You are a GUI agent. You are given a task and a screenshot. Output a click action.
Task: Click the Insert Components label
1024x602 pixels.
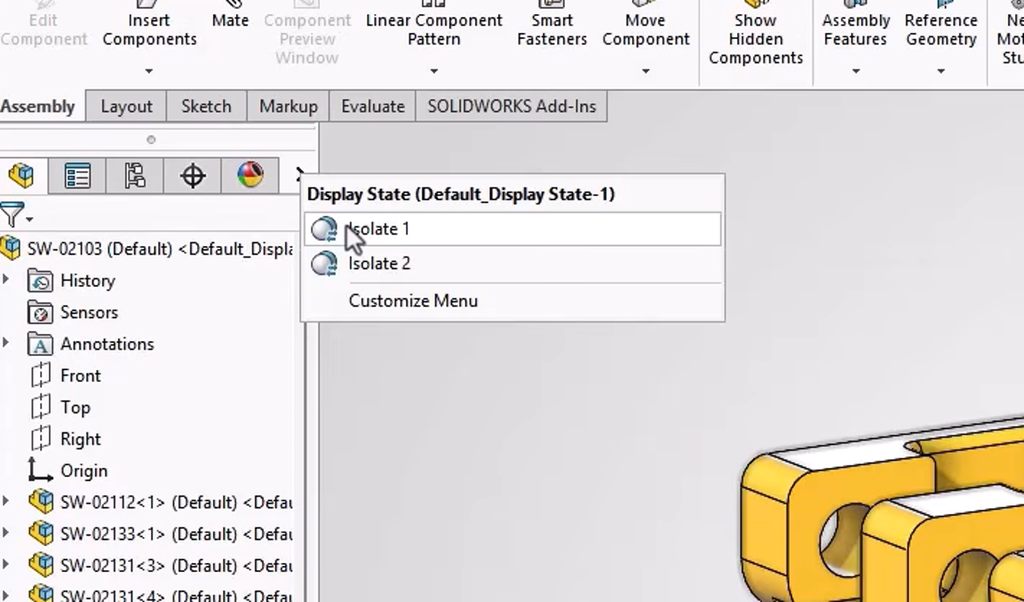(149, 30)
